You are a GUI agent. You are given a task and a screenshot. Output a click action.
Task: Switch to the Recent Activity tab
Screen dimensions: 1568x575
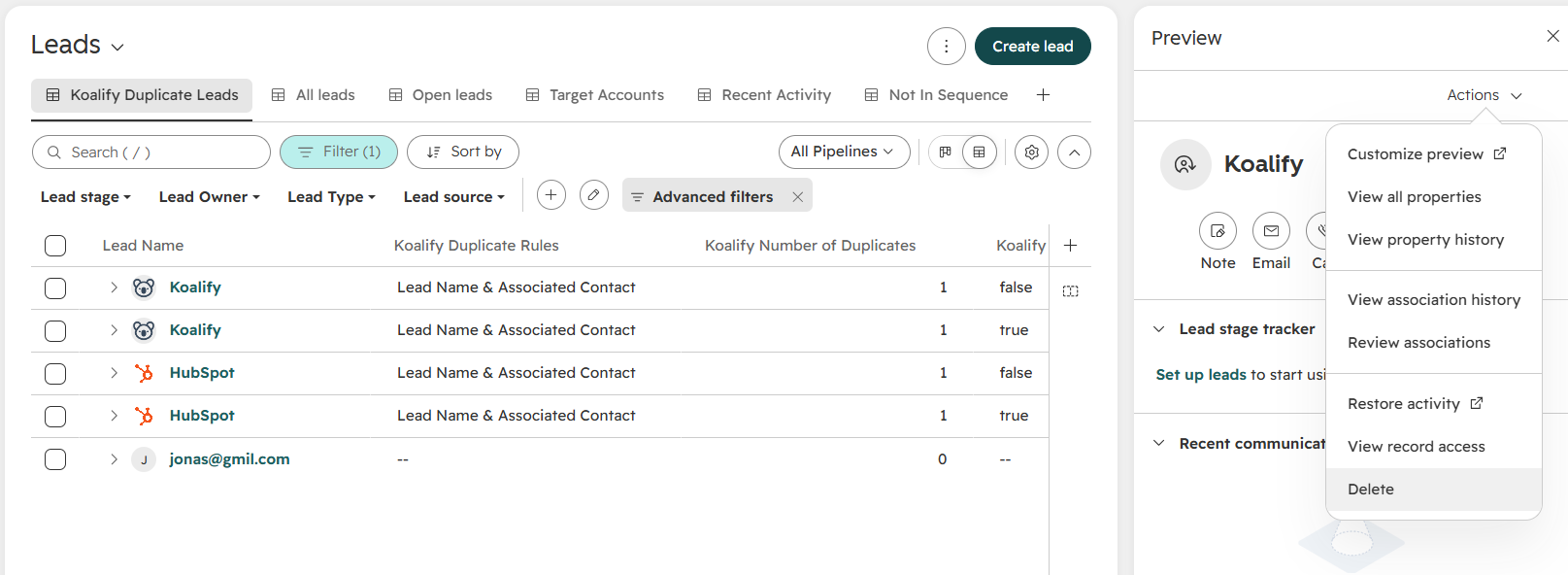(764, 95)
